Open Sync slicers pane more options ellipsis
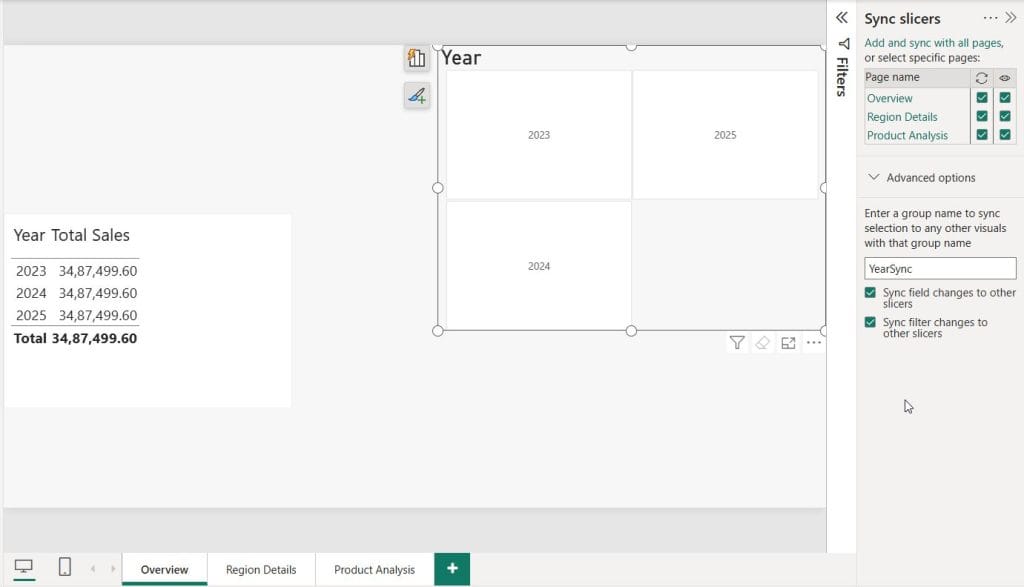 [990, 18]
